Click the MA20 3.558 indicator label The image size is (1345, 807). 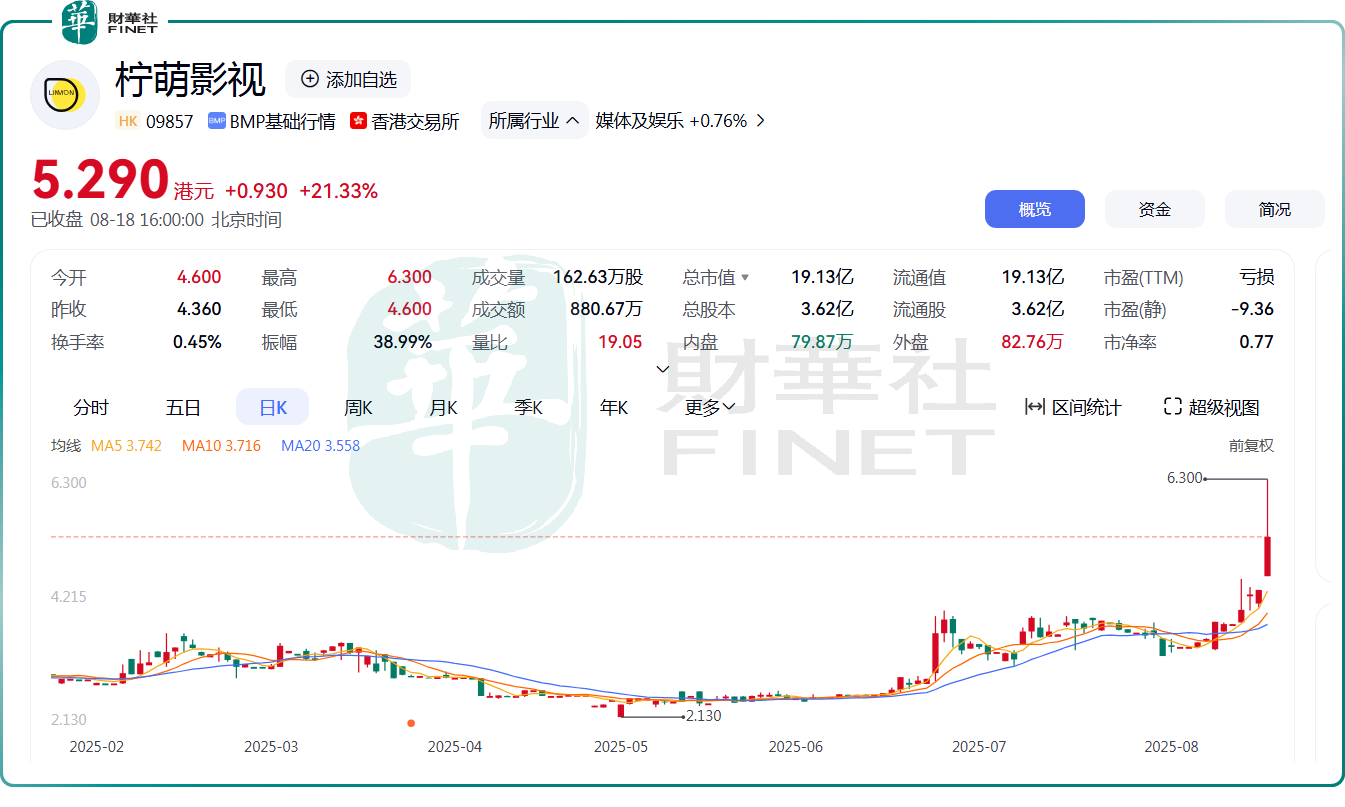pos(320,446)
